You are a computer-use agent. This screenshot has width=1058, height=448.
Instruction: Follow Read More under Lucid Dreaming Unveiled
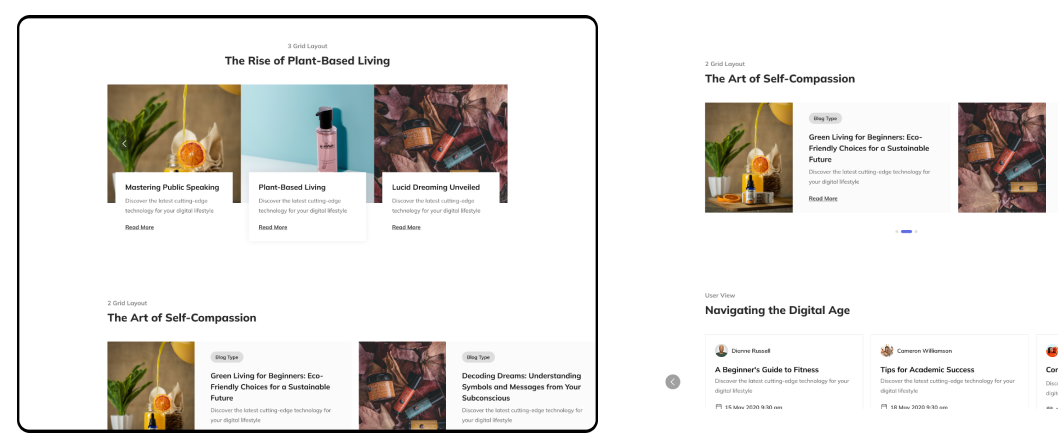(406, 227)
